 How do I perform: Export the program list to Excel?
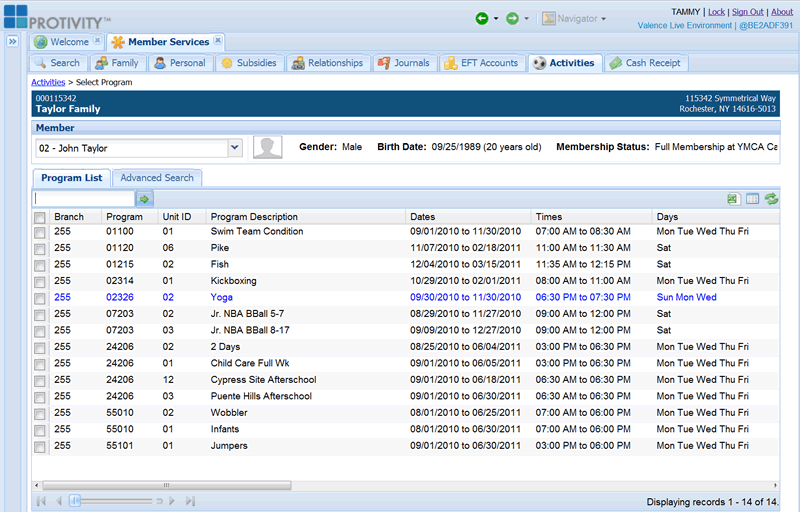(733, 199)
